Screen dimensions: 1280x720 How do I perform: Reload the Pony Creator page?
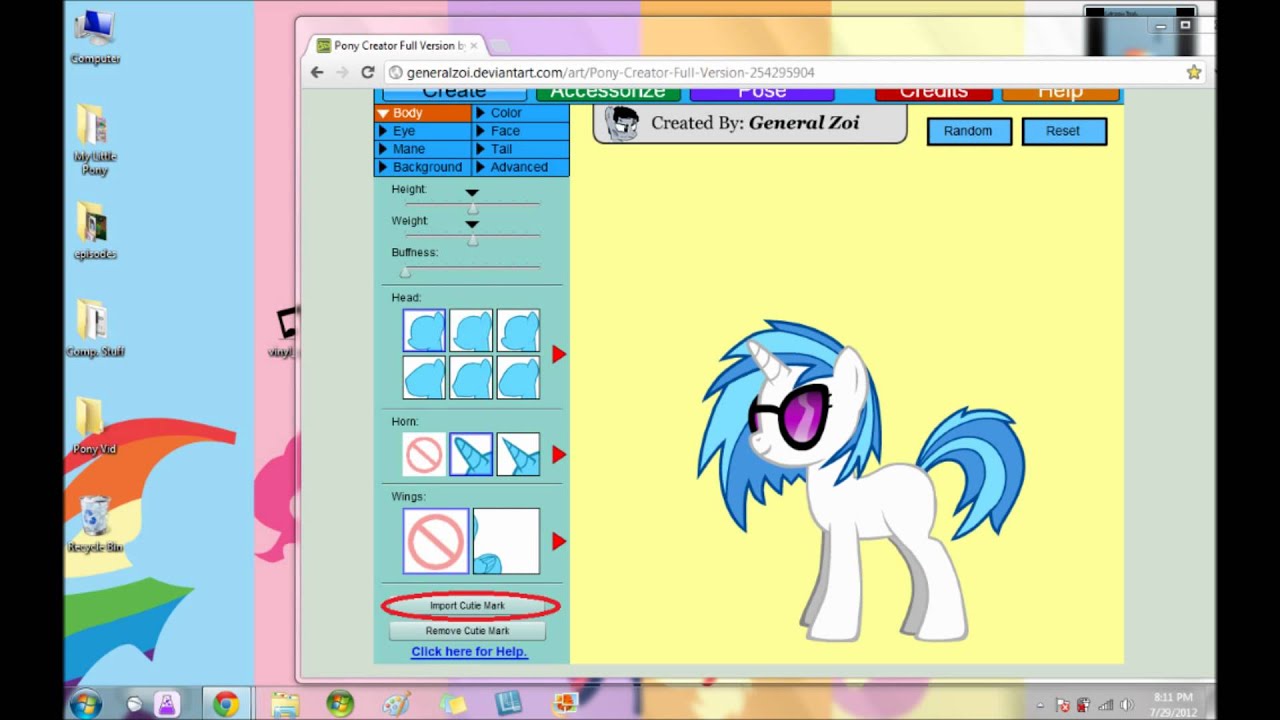click(368, 72)
